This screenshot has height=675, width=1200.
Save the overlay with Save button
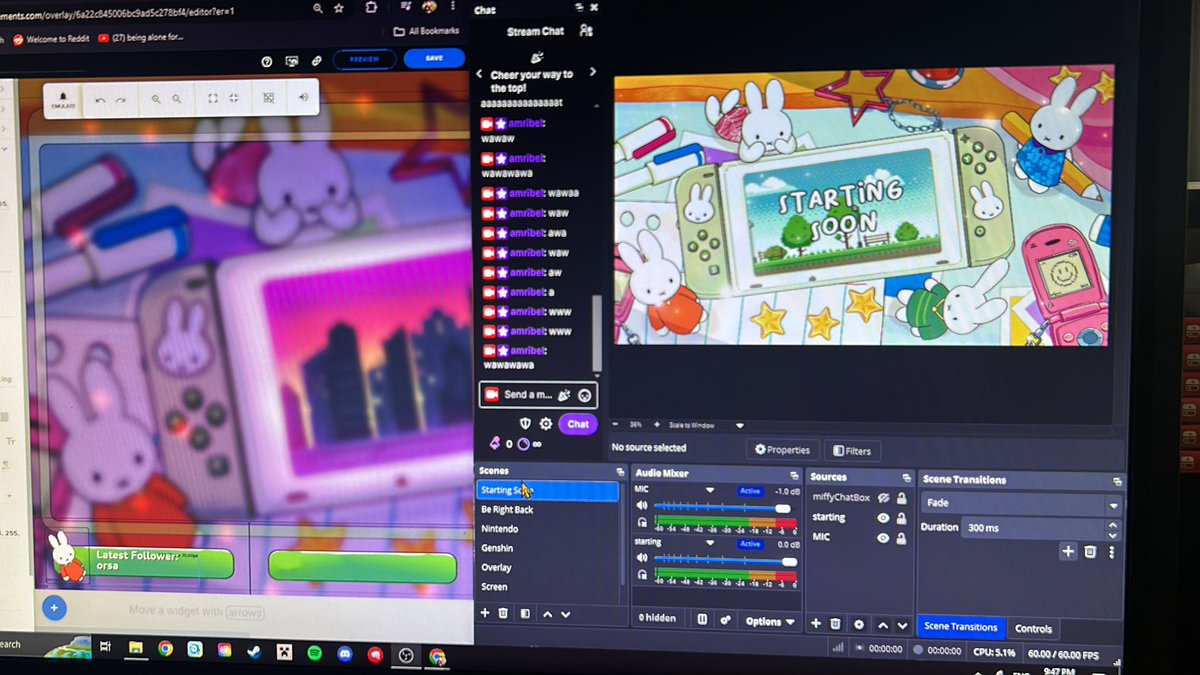click(x=434, y=58)
